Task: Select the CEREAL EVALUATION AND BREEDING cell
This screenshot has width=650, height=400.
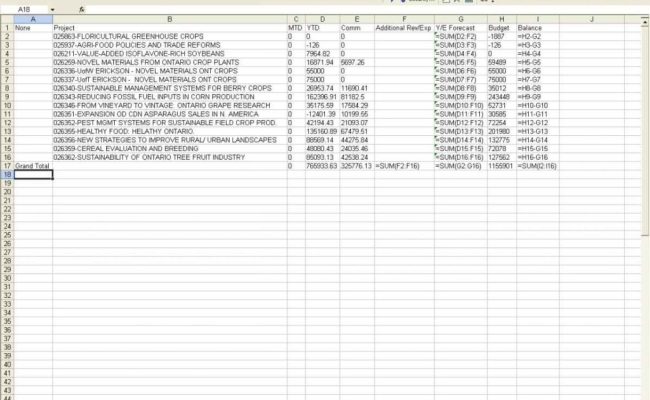Action: pyautogui.click(x=170, y=148)
